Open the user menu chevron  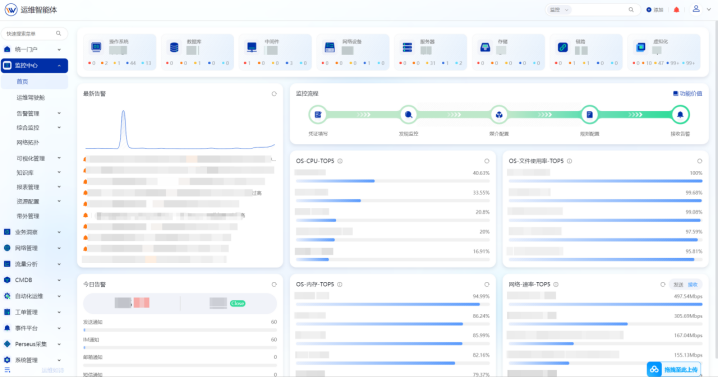coord(709,9)
